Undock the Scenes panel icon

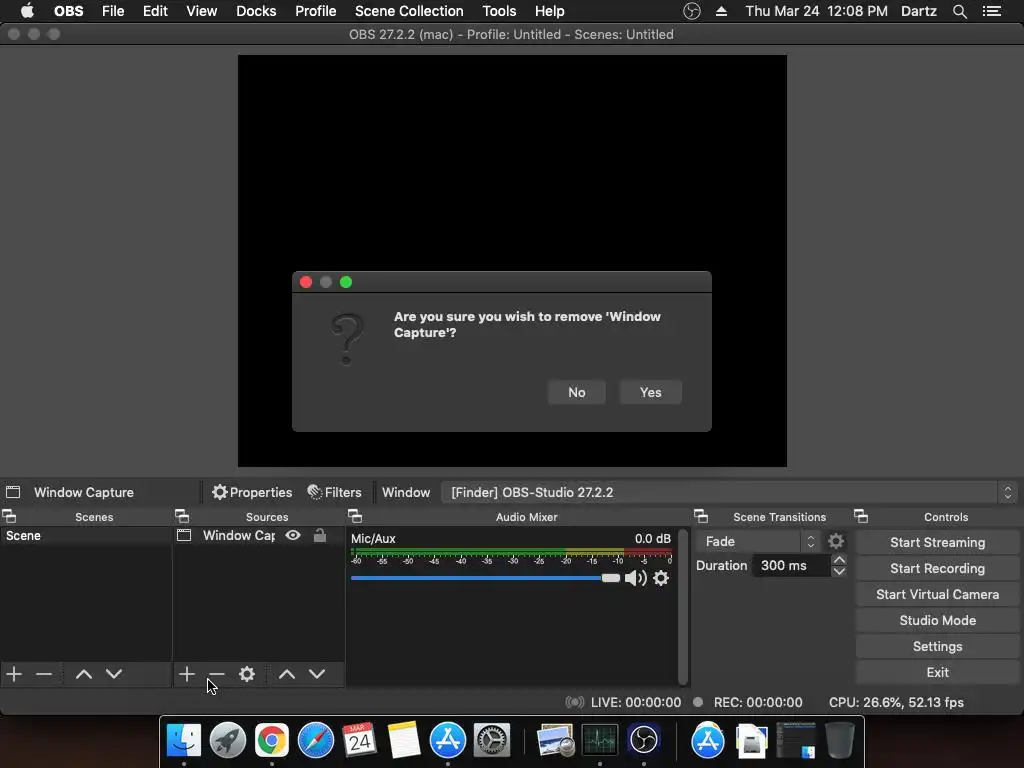pyautogui.click(x=9, y=517)
